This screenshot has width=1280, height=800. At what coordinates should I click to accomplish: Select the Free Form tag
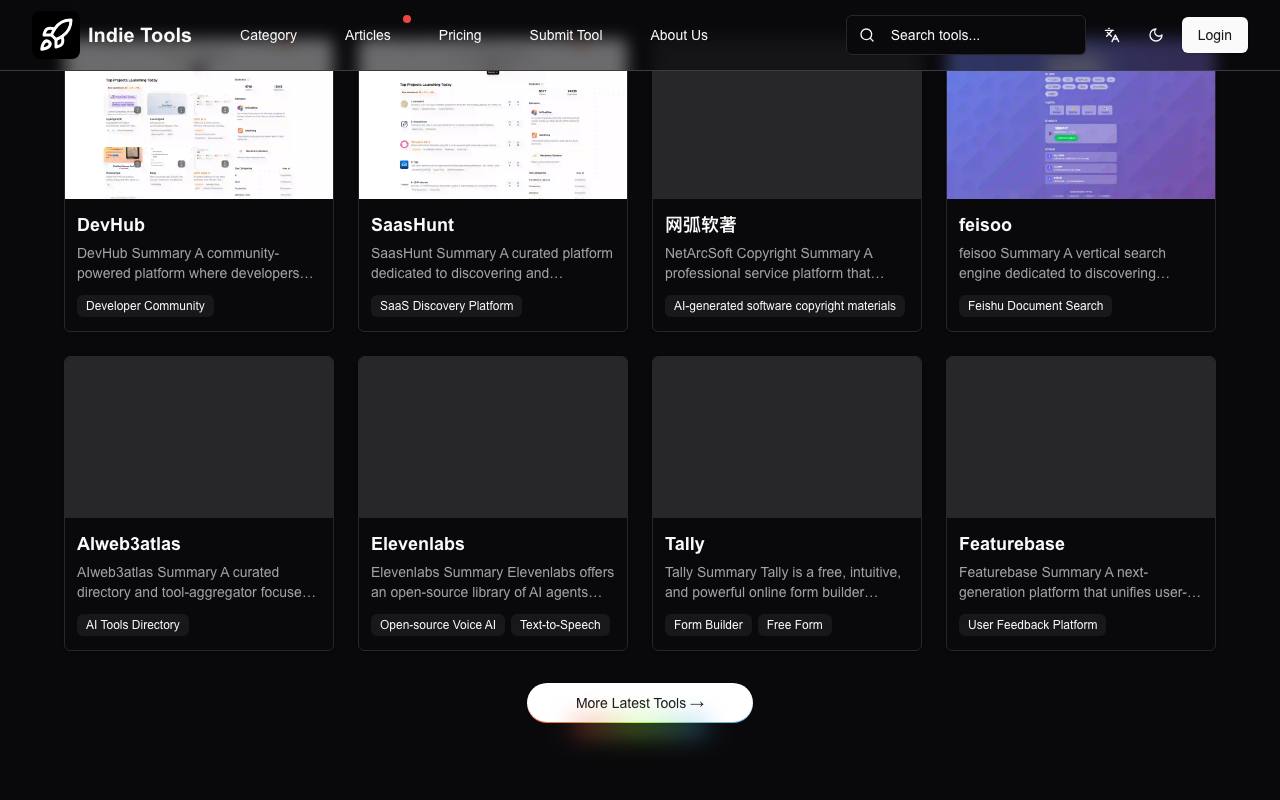coord(795,625)
